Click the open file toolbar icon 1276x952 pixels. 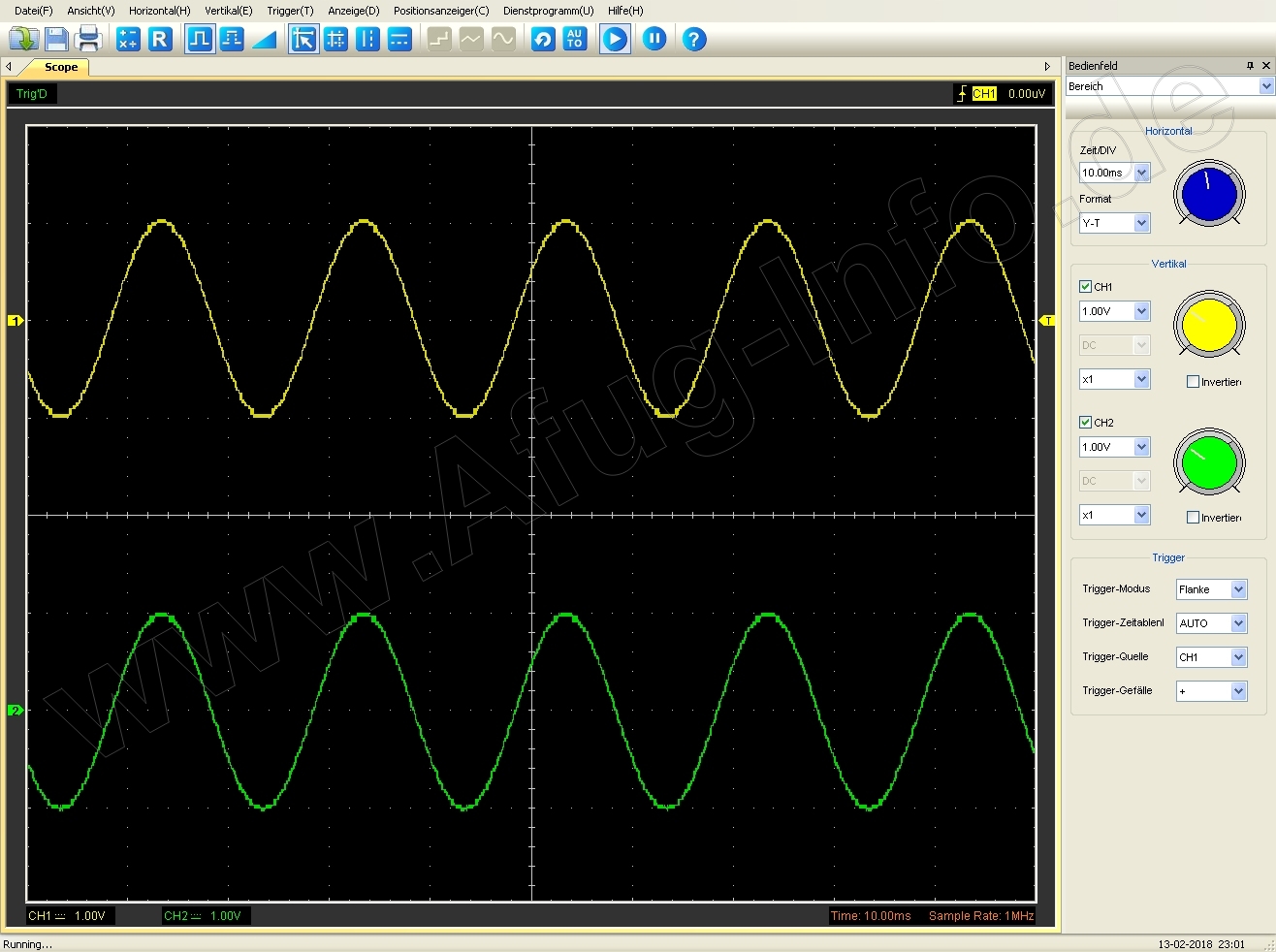tap(23, 39)
